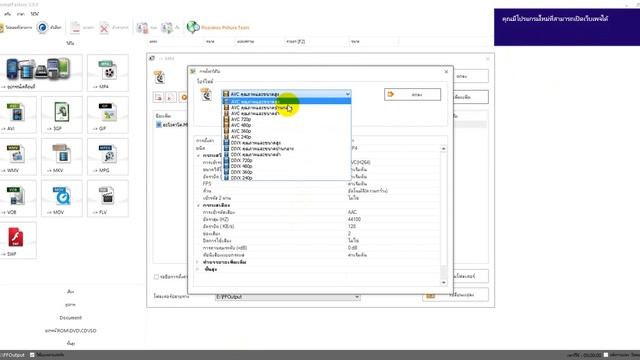Select DIVX low quality and size preset
This screenshot has height=360, width=640.
click(x=287, y=155)
